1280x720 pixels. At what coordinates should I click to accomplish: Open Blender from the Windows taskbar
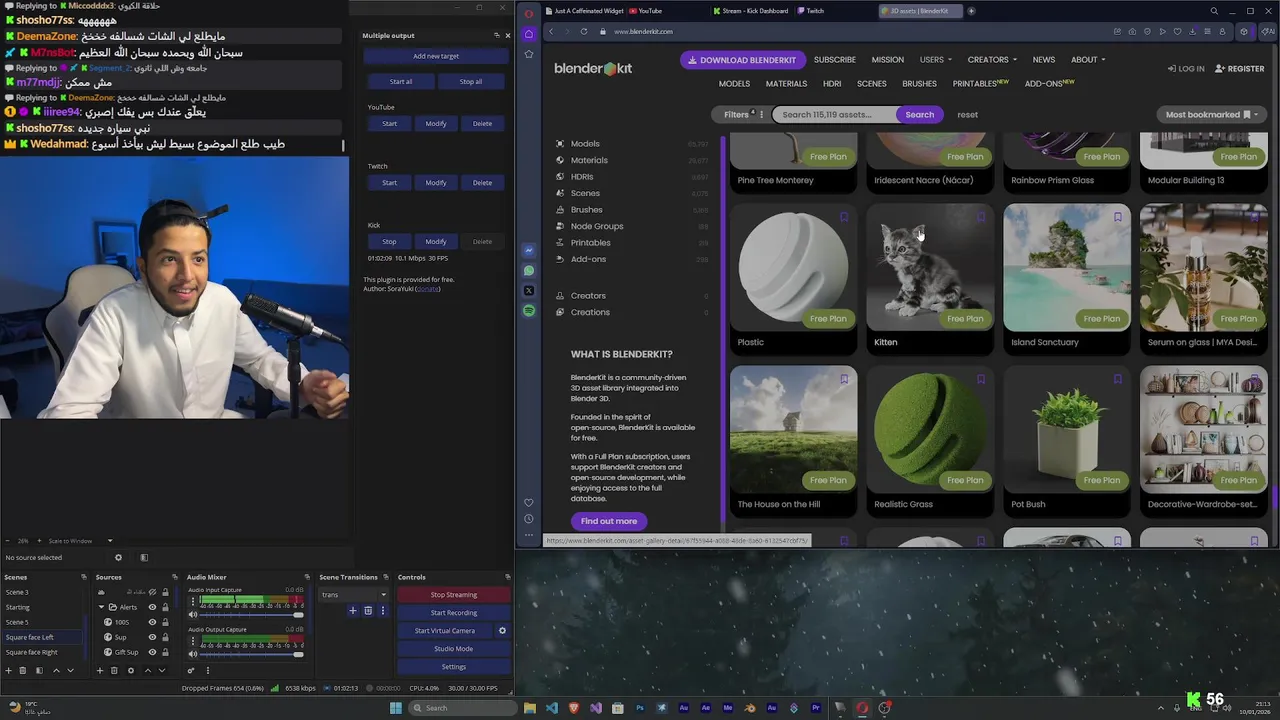(x=749, y=708)
